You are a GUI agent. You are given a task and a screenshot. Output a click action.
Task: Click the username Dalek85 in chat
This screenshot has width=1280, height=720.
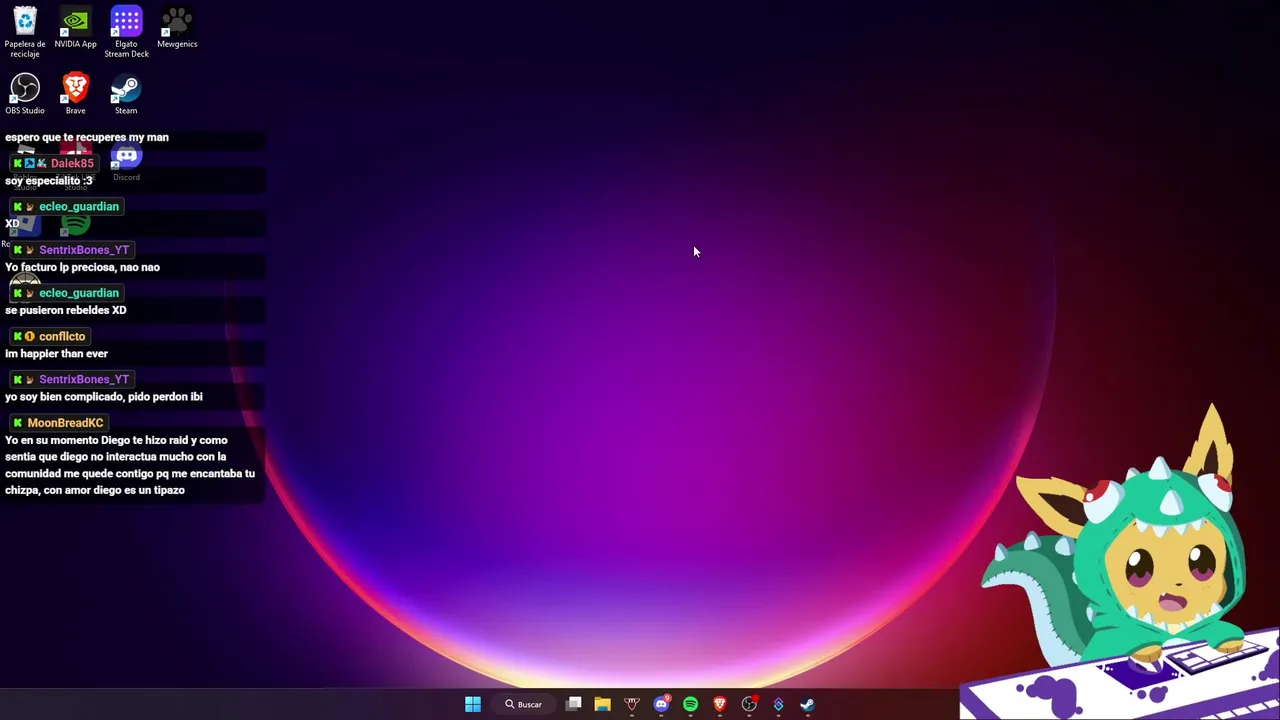[x=72, y=163]
